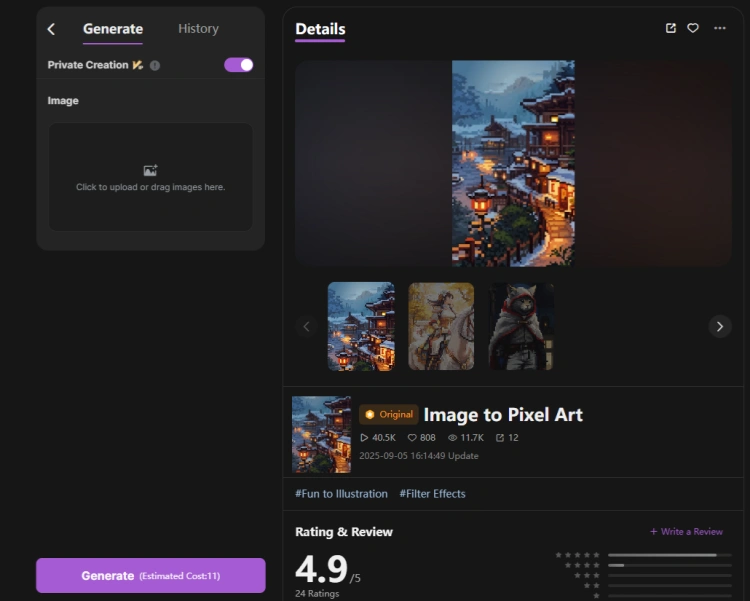Select the cat warrior example thumbnail
Viewport: 750px width, 601px height.
click(521, 326)
